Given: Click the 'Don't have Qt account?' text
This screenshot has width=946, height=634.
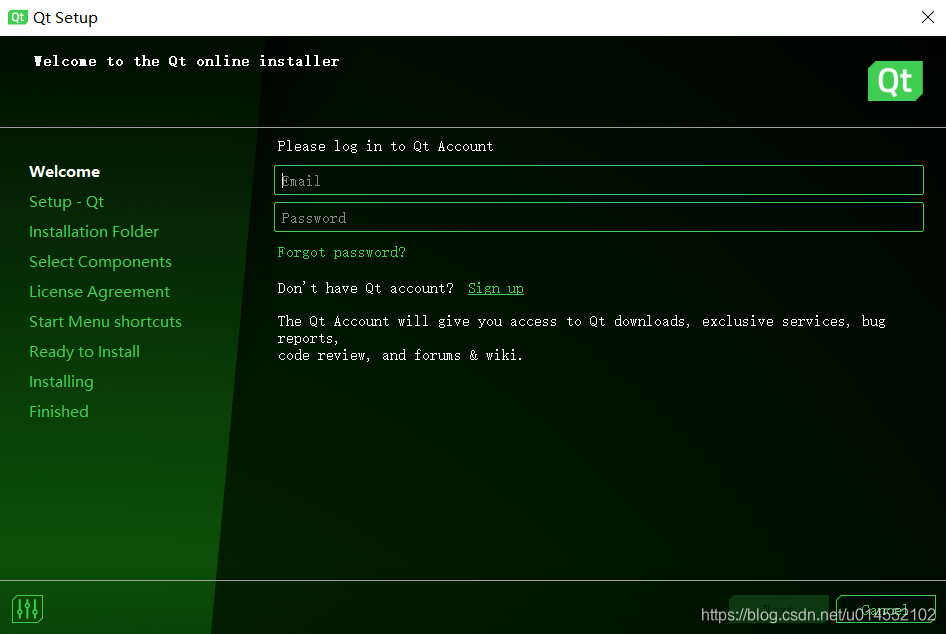Looking at the screenshot, I should point(366,288).
